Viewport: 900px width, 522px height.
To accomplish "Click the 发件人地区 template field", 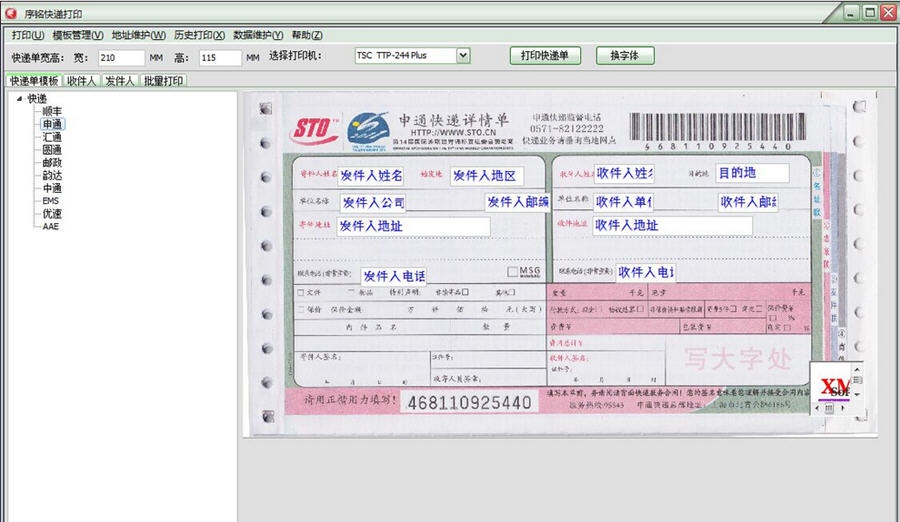I will 487,176.
